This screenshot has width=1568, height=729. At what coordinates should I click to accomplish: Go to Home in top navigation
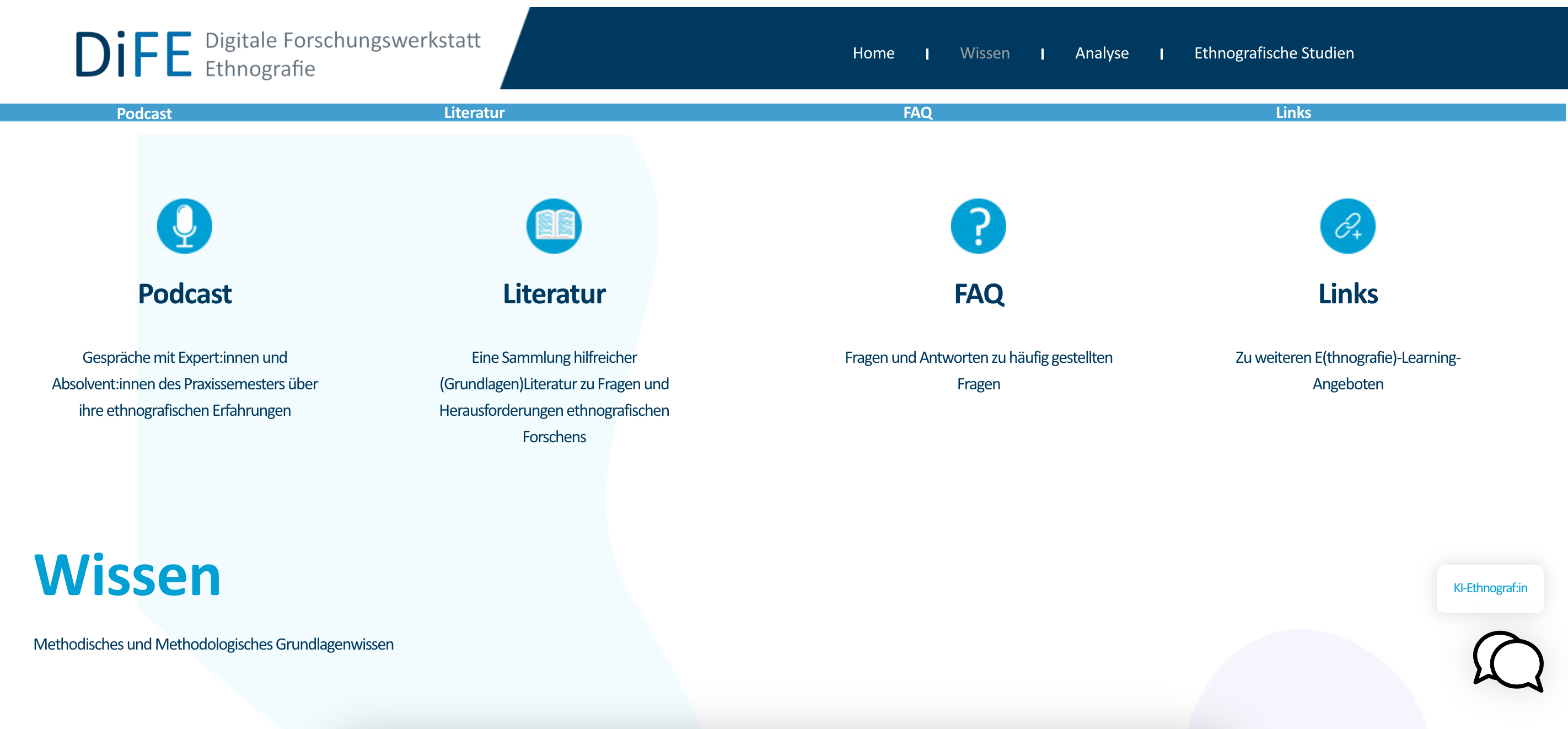[x=873, y=53]
